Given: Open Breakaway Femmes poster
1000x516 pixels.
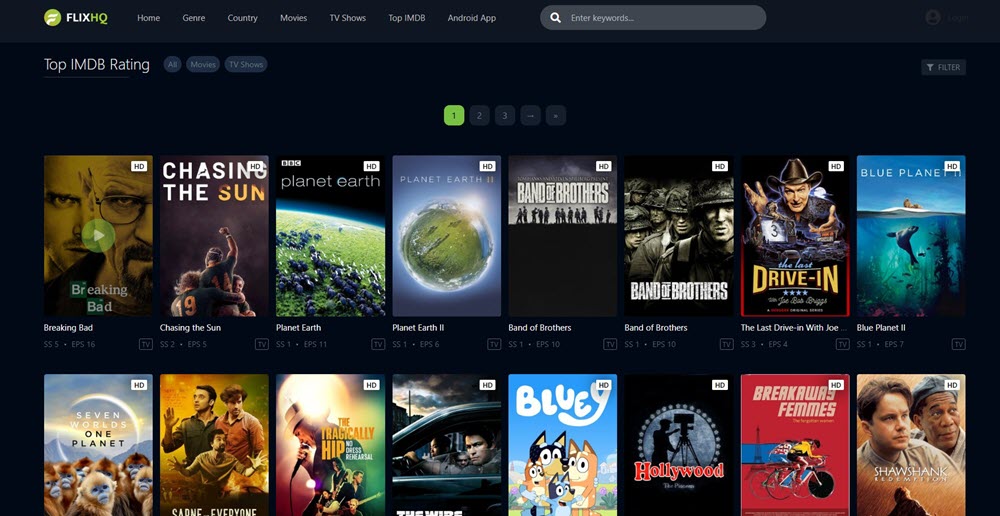Looking at the screenshot, I should click(795, 445).
